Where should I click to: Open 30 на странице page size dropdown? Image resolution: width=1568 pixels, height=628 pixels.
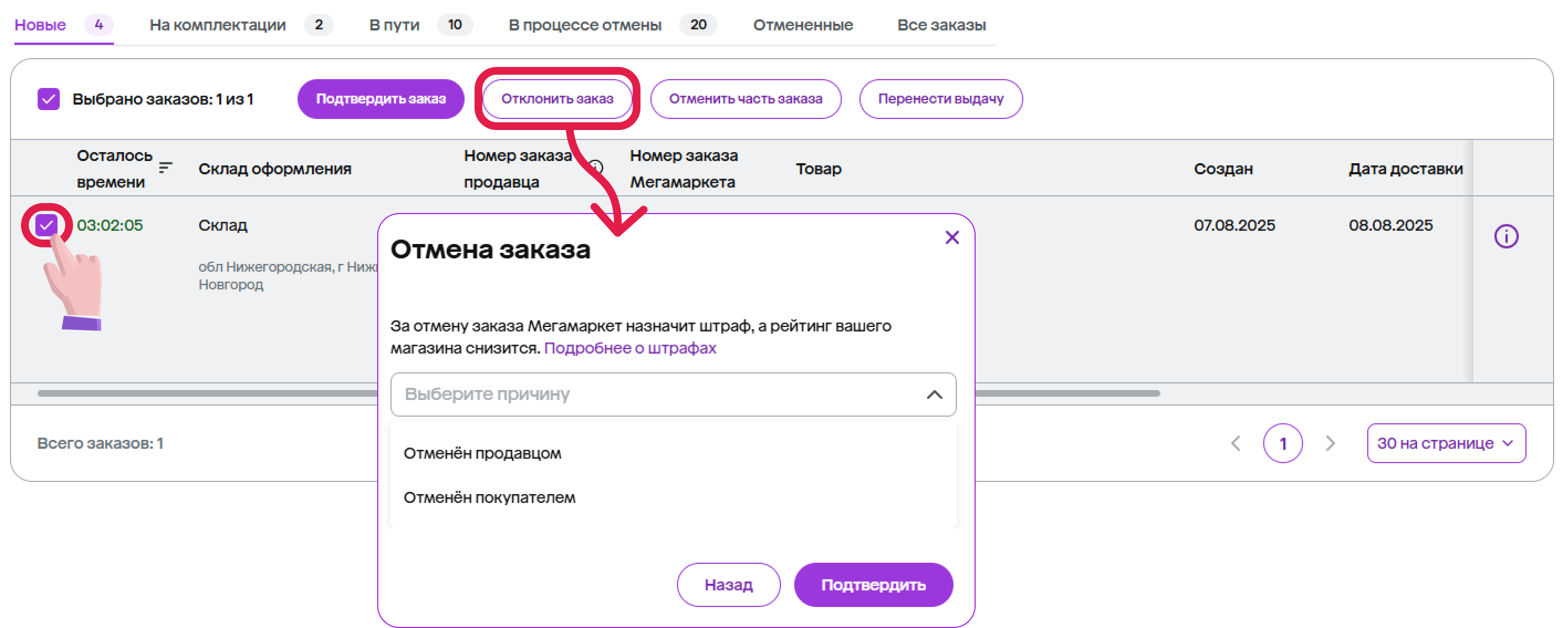[1445, 443]
